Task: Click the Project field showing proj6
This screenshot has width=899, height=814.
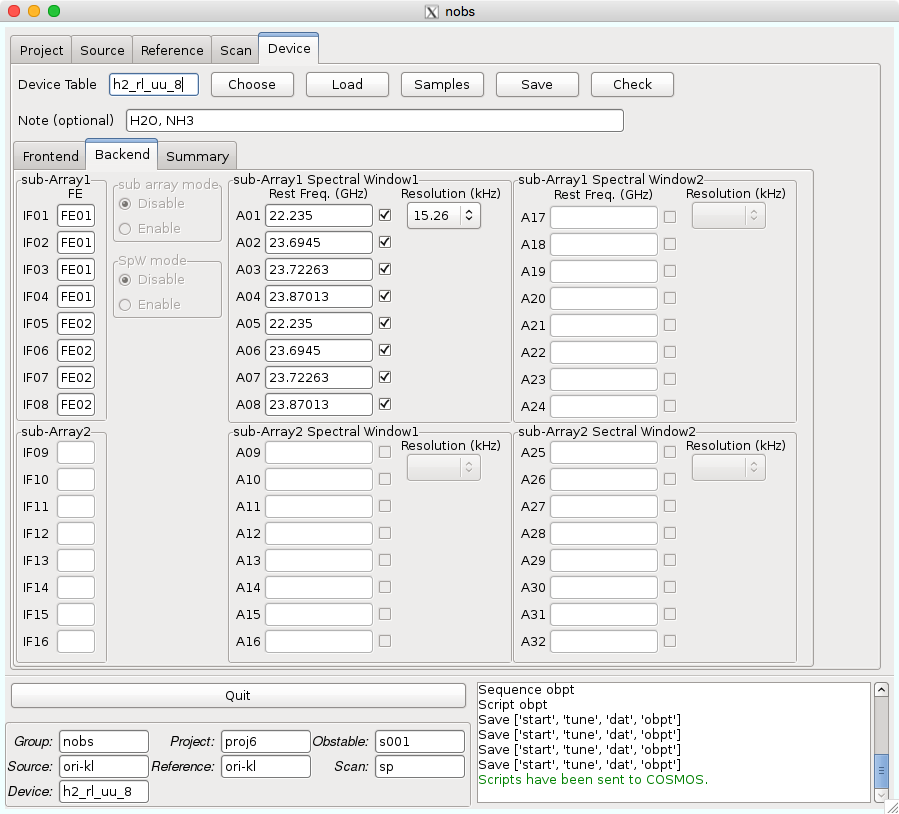Action: pos(266,741)
